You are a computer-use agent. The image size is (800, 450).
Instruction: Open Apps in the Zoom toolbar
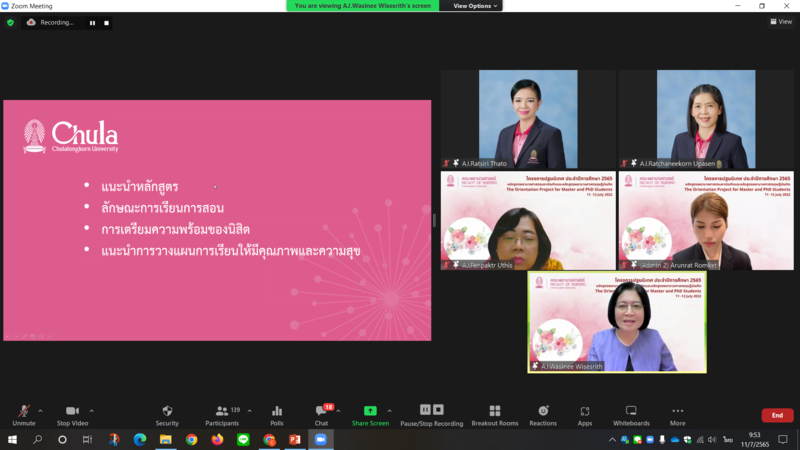coord(585,414)
